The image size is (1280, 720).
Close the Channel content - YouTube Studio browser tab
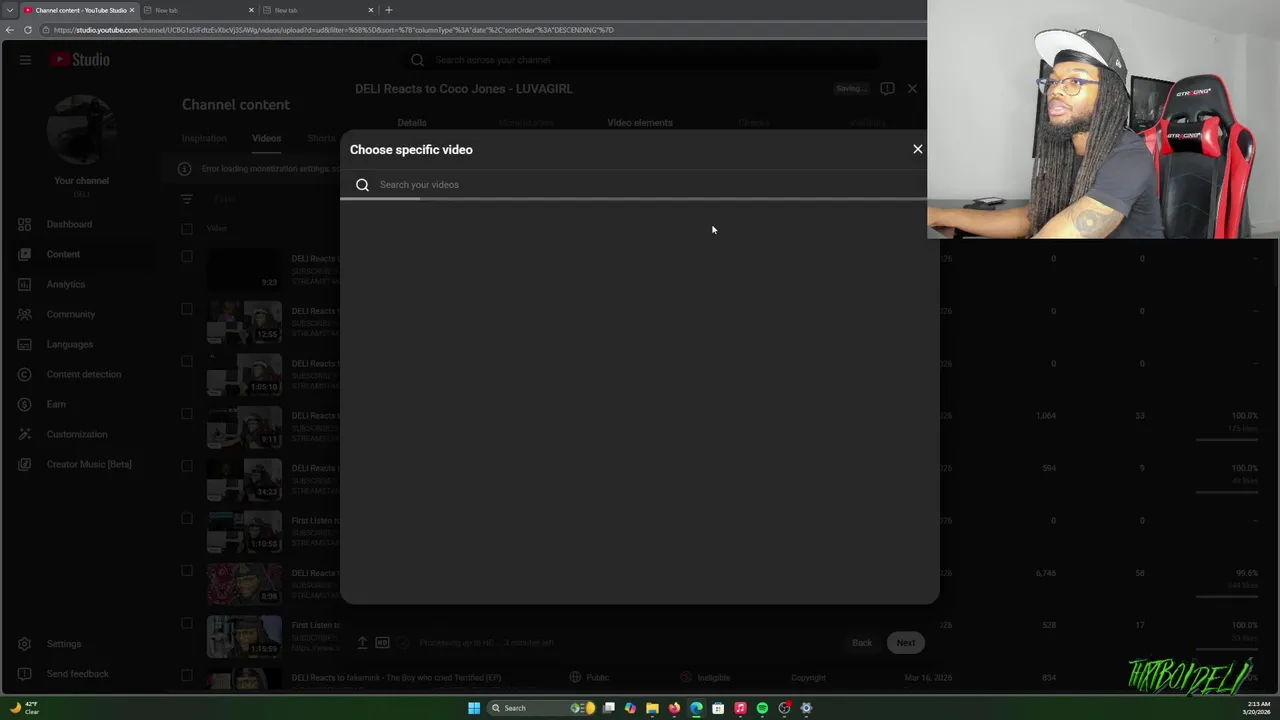(131, 10)
